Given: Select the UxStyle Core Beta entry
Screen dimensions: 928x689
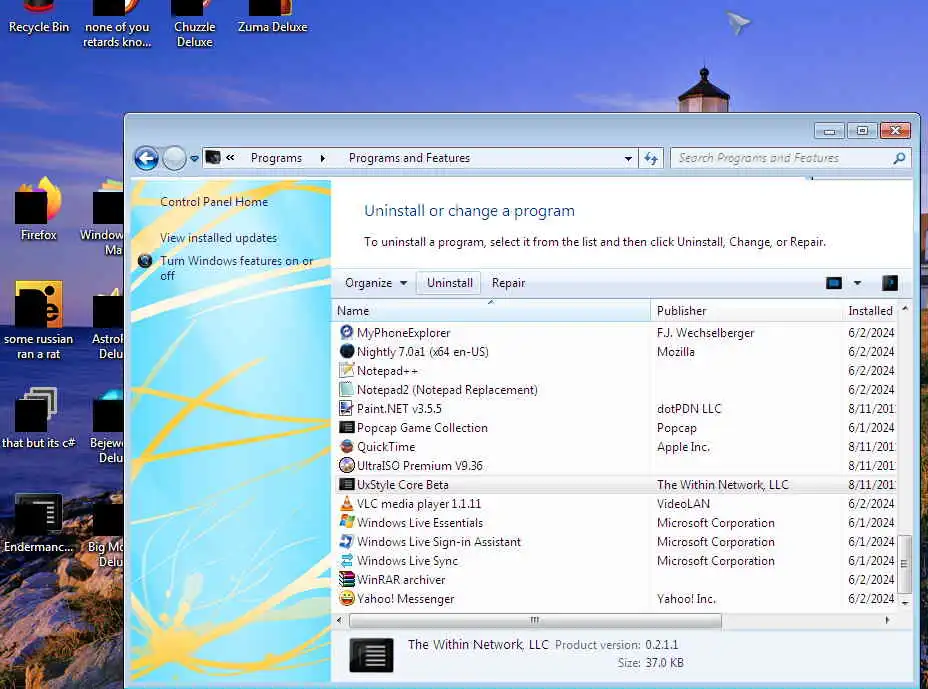Looking at the screenshot, I should coord(616,484).
